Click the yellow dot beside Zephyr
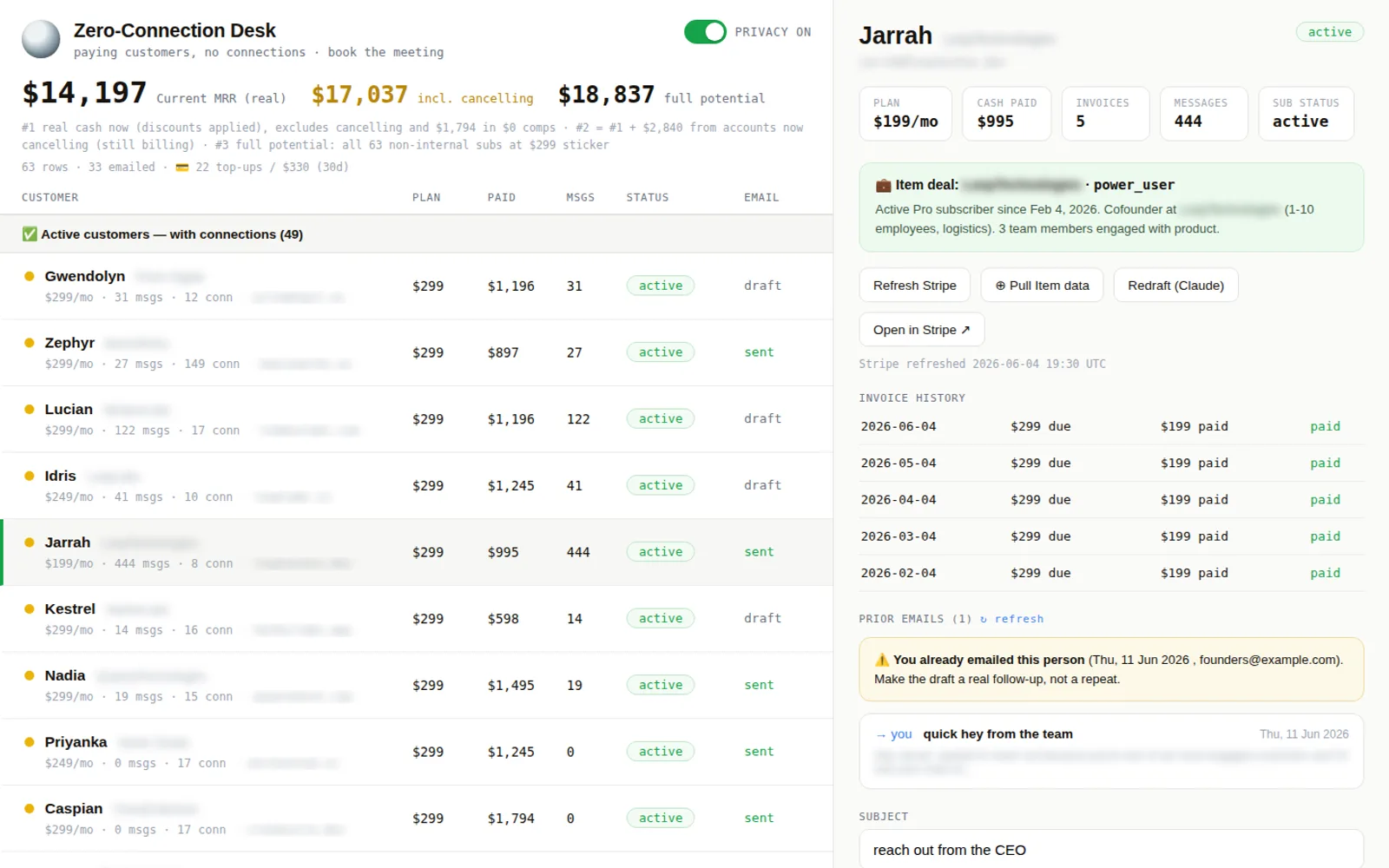 30,343
